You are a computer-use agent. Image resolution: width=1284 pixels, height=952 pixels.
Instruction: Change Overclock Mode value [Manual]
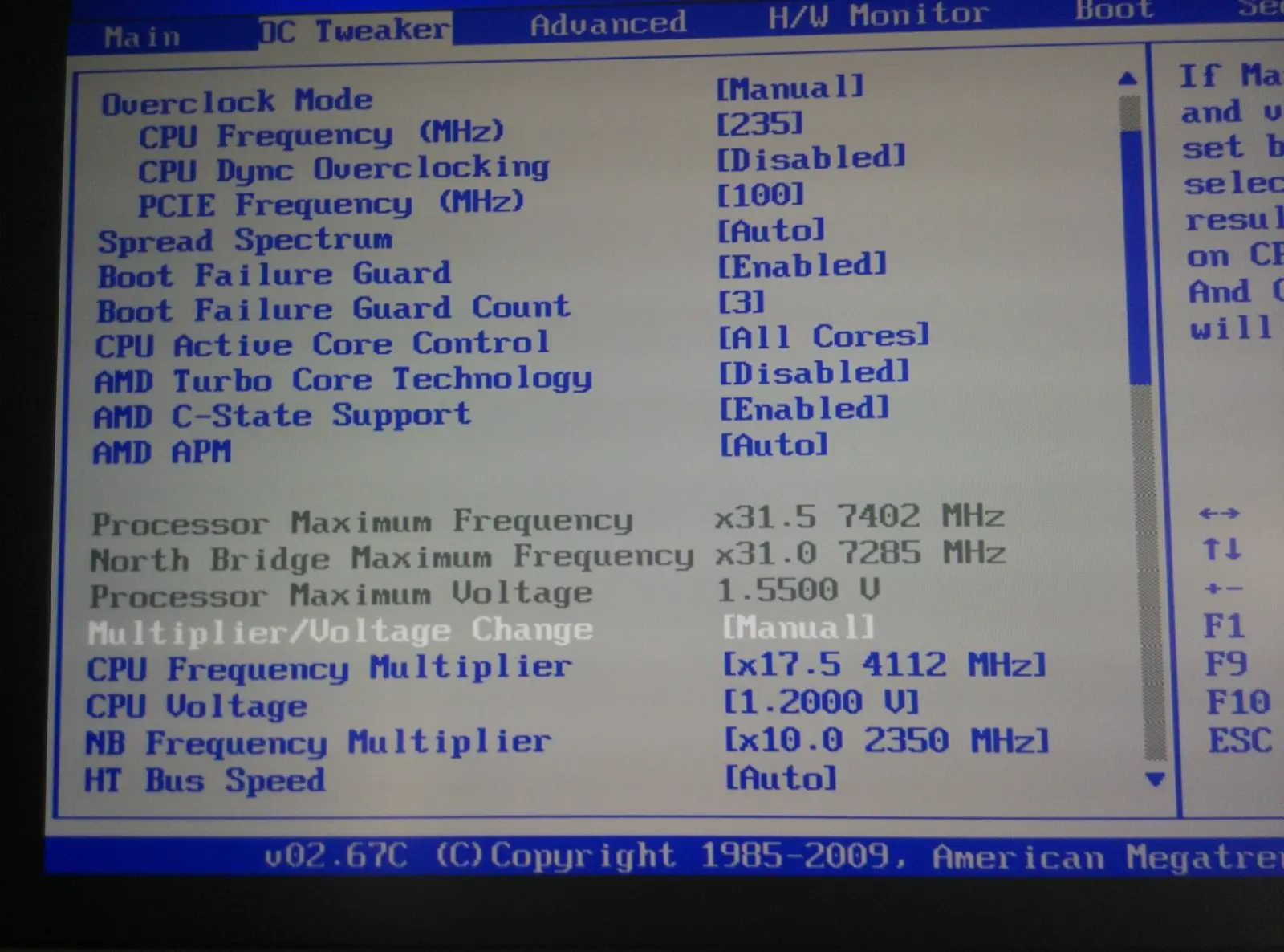[790, 87]
